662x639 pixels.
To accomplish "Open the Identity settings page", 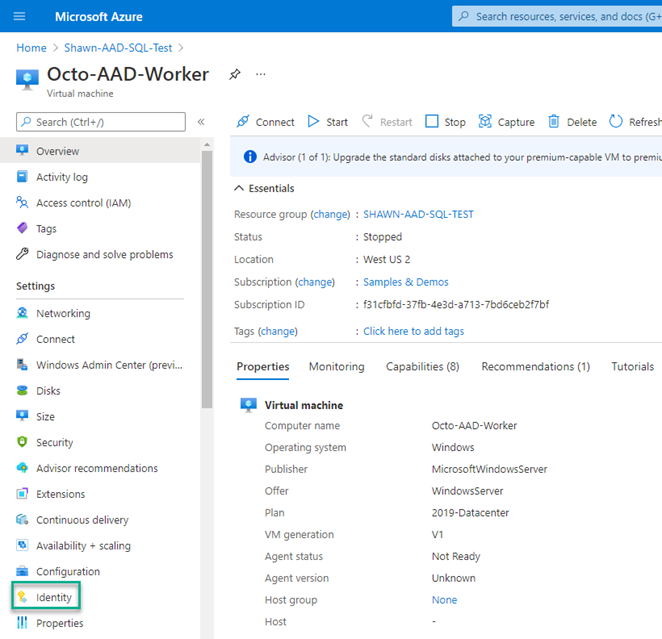I will [x=54, y=598].
